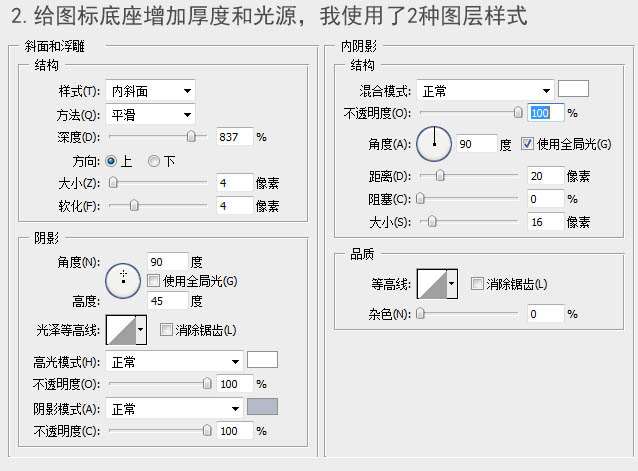This screenshot has height=471, width=638.
Task: Click the bevel 大小(Z) value field
Action: (234, 183)
